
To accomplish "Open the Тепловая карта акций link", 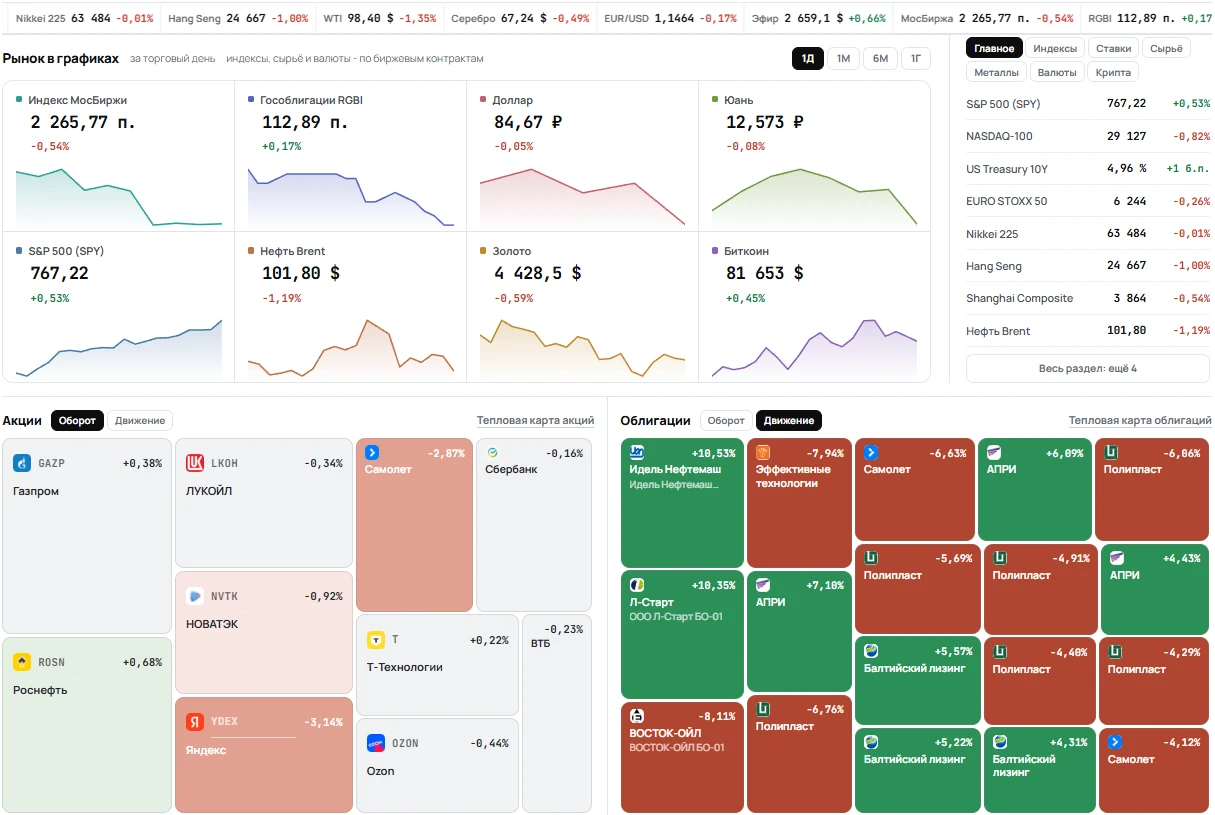I will pyautogui.click(x=535, y=421).
